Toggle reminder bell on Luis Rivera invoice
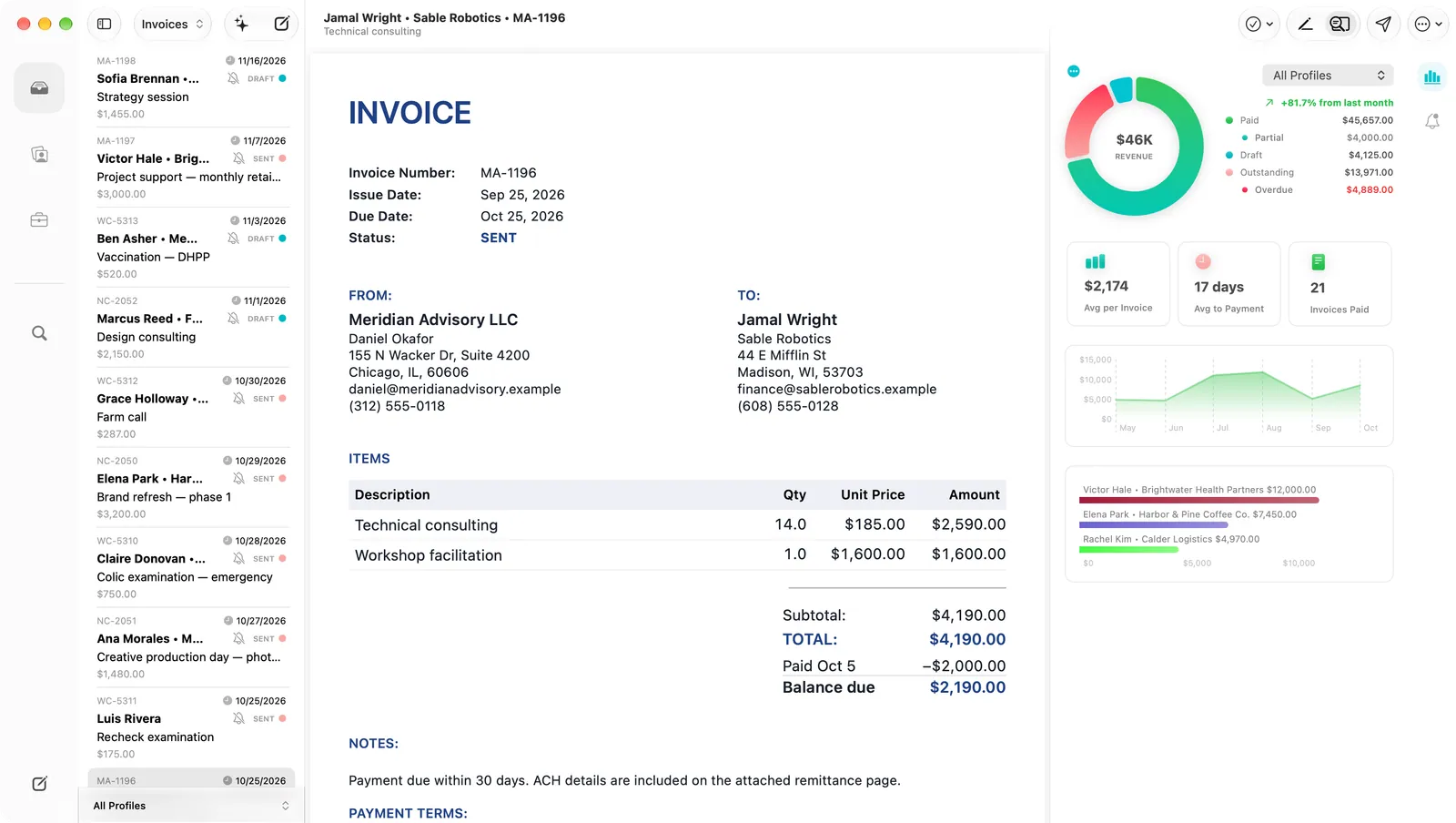This screenshot has height=823, width=1456. (x=238, y=718)
